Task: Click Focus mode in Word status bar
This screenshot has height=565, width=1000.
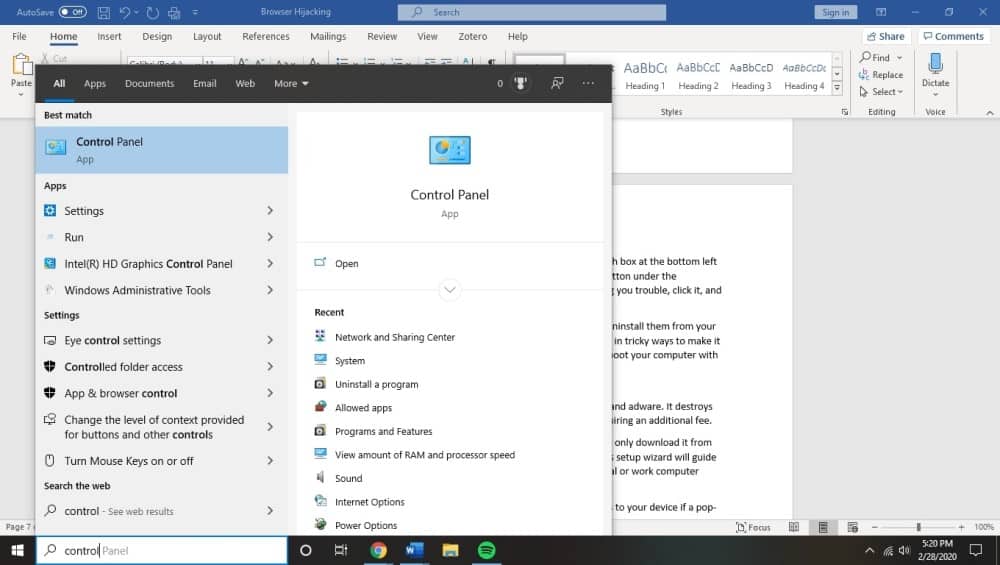Action: [x=753, y=527]
